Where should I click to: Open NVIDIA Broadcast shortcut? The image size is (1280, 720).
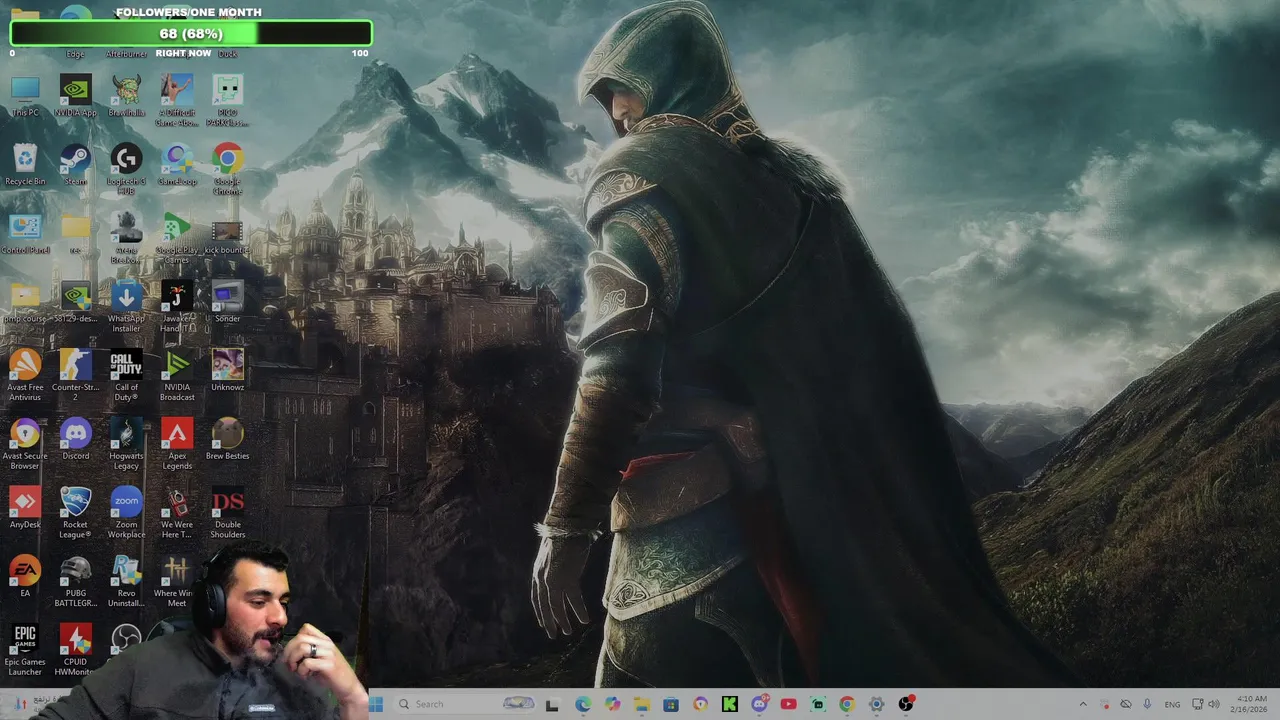(177, 376)
